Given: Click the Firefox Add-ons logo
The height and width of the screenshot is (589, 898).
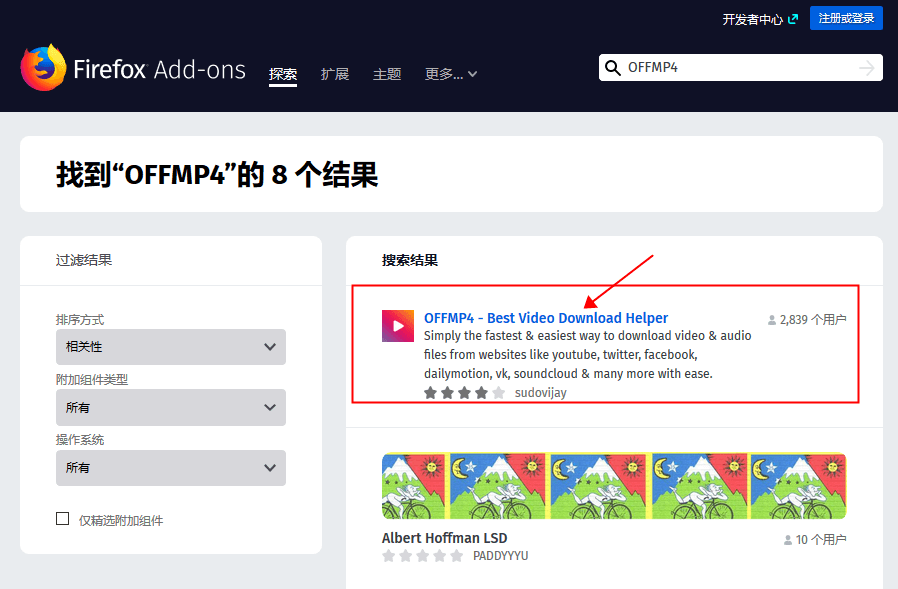Looking at the screenshot, I should point(133,68).
